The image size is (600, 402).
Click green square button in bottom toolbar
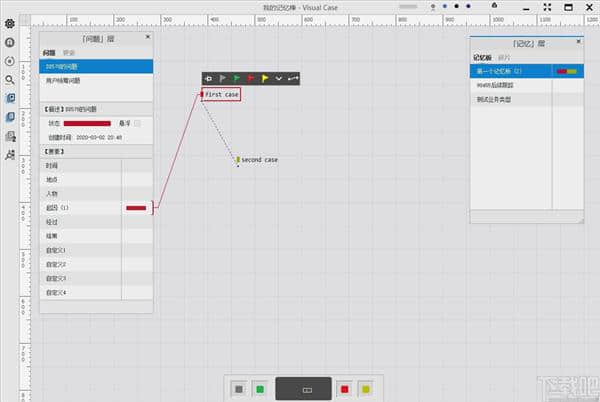(x=260, y=389)
